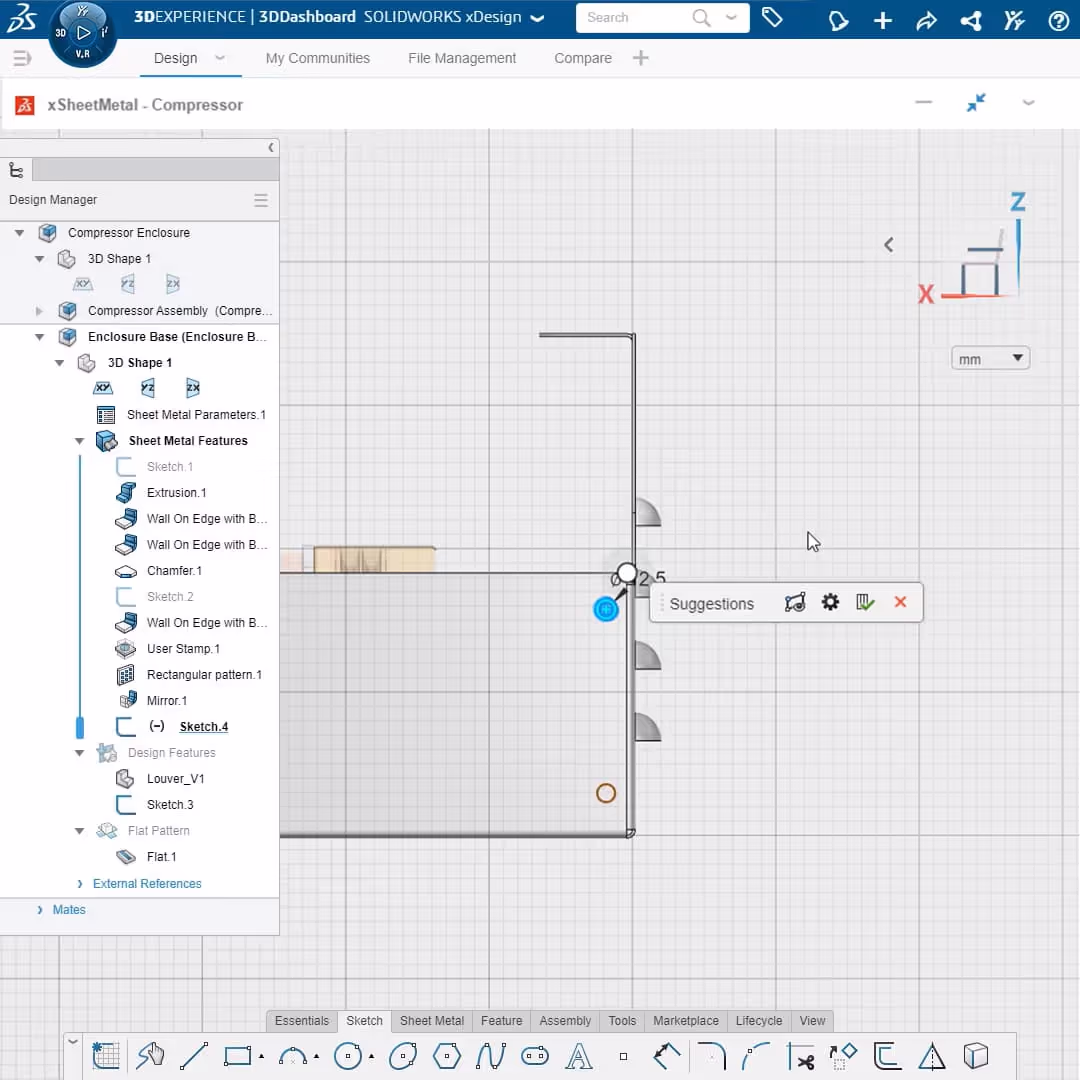Select the Rectangle tool
This screenshot has width=1080, height=1080.
[238, 1055]
